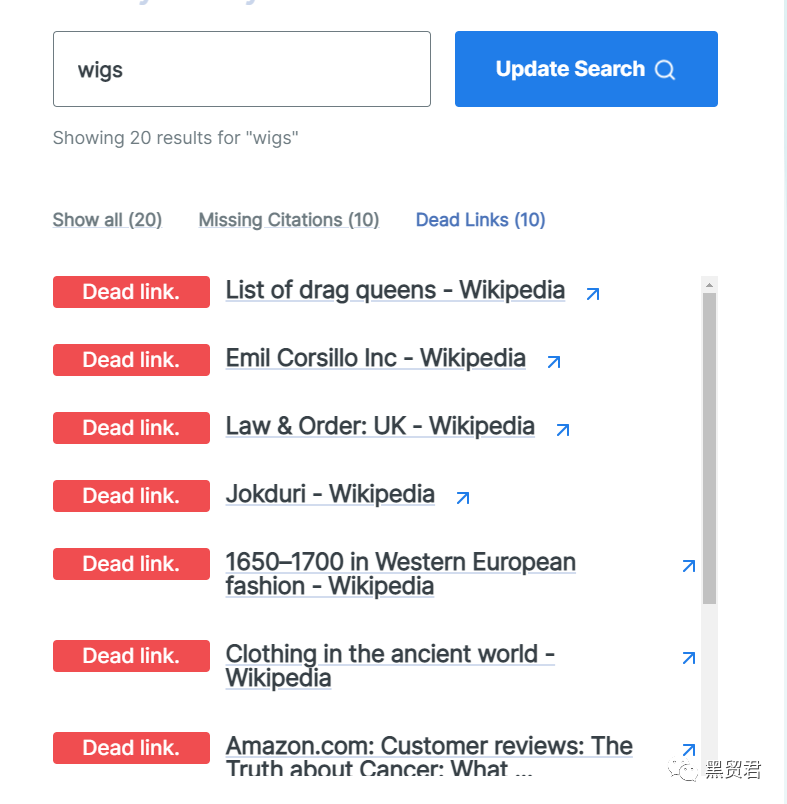Click the results list scrollbar thumb
Viewport: 787px width, 804px height.
coord(709,450)
